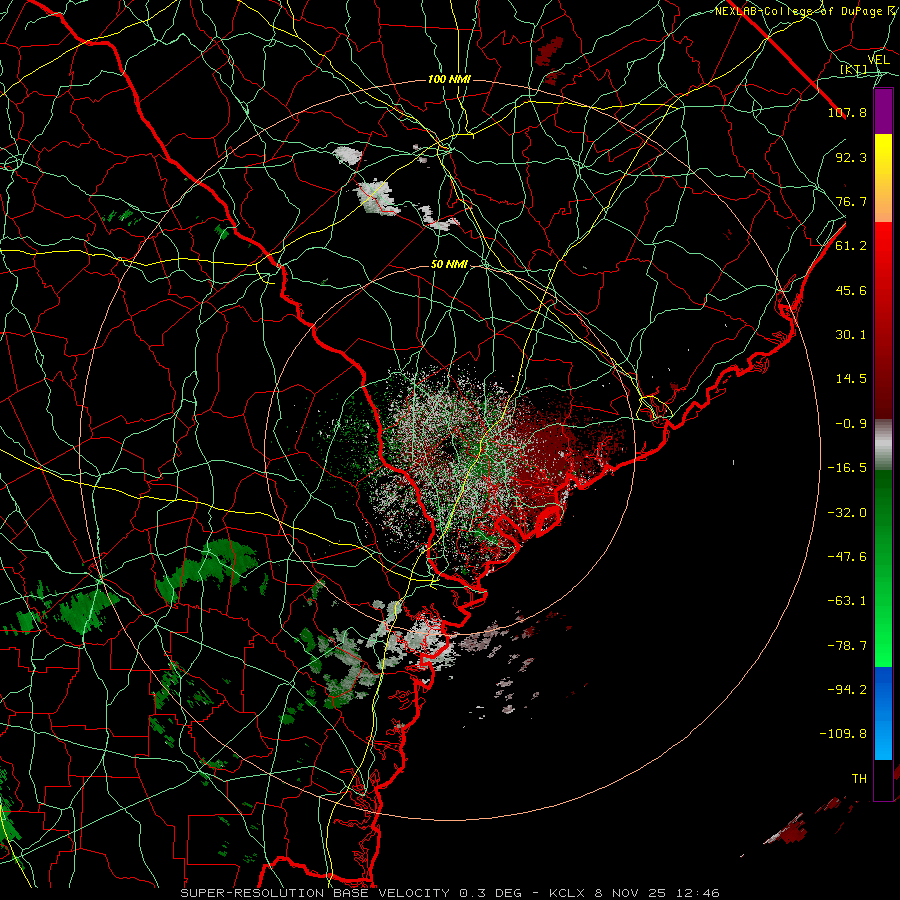The image size is (900, 900).
Task: Click the Super-Resolution Base Velocity caption
Action: [449, 893]
